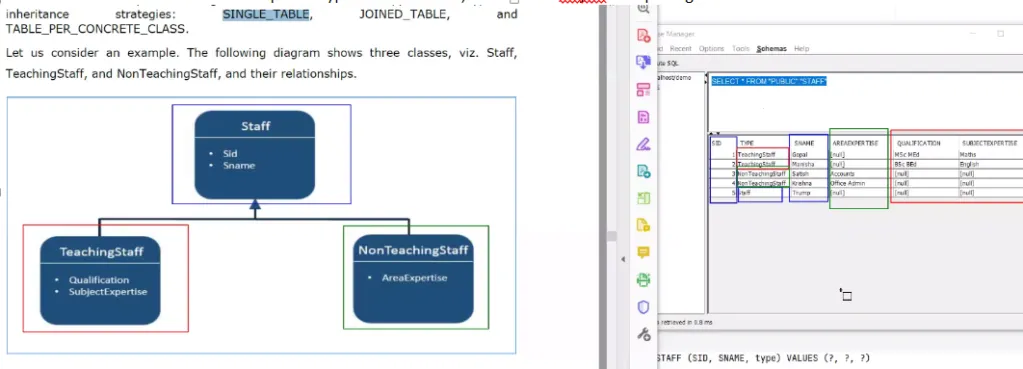Select the Satish cell in results
The width and height of the screenshot is (1023, 369).
click(x=800, y=174)
